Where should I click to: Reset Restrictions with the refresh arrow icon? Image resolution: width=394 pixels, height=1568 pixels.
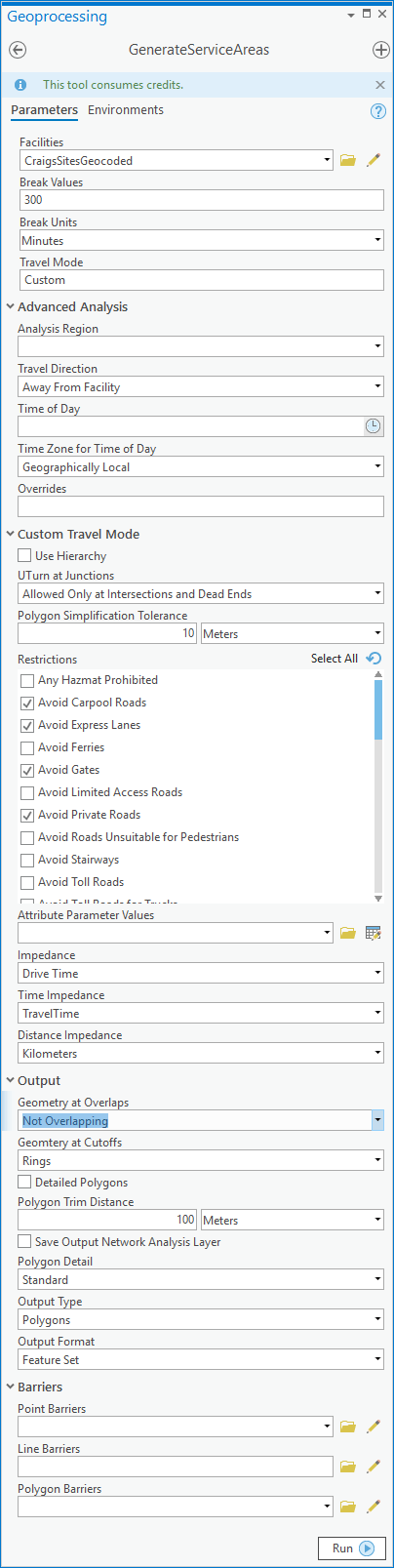[374, 659]
